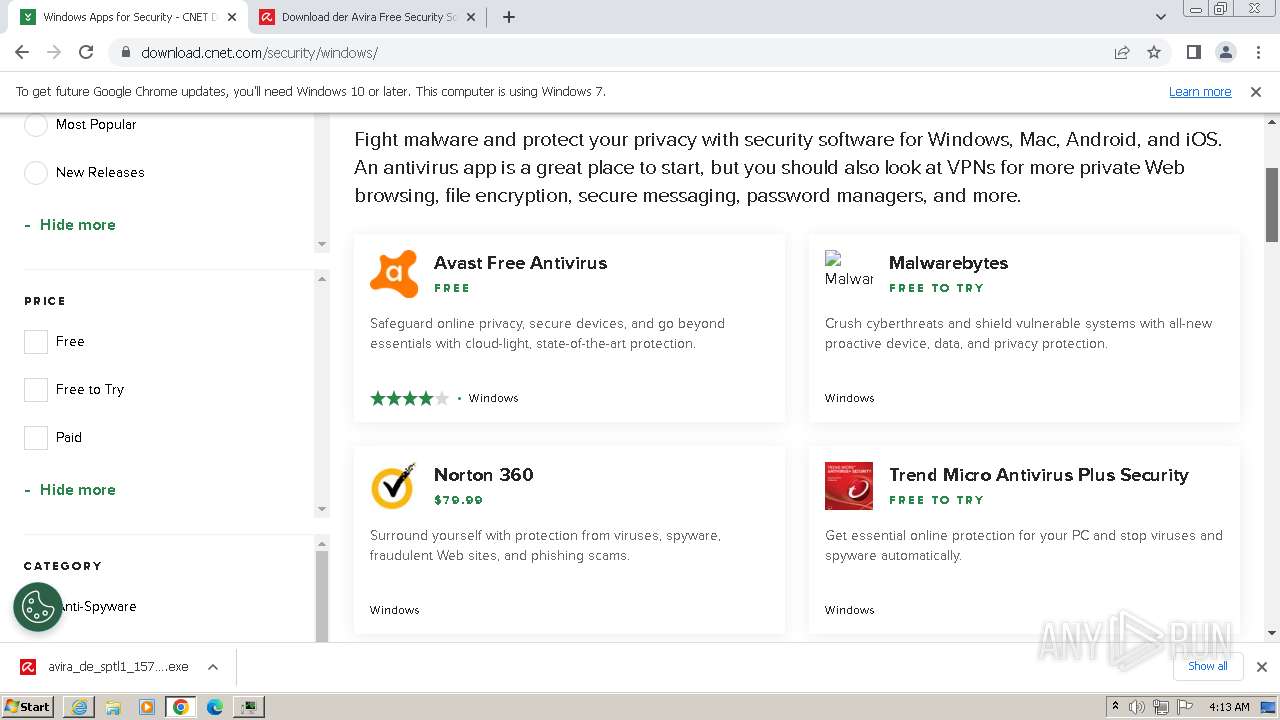Launch Microsoft Edge from taskbar
Image resolution: width=1280 pixels, height=720 pixels.
click(215, 707)
